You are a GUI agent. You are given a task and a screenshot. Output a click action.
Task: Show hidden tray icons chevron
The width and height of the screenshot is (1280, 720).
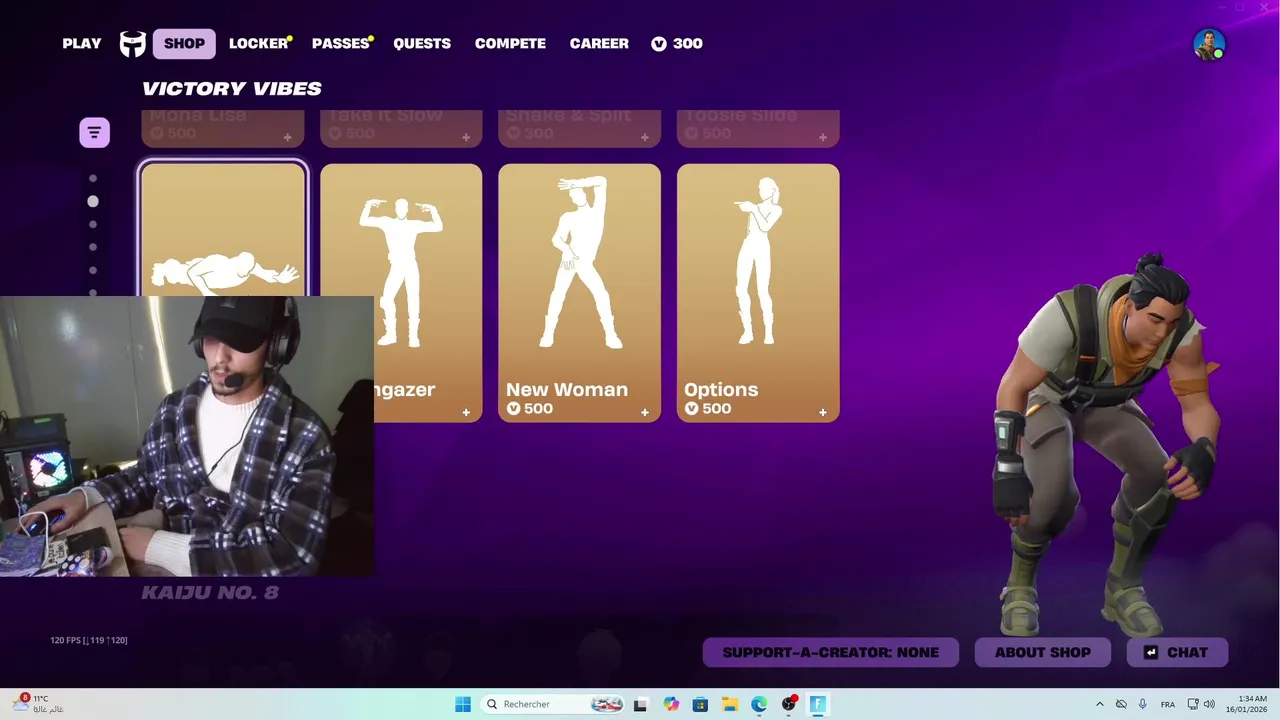point(1100,704)
